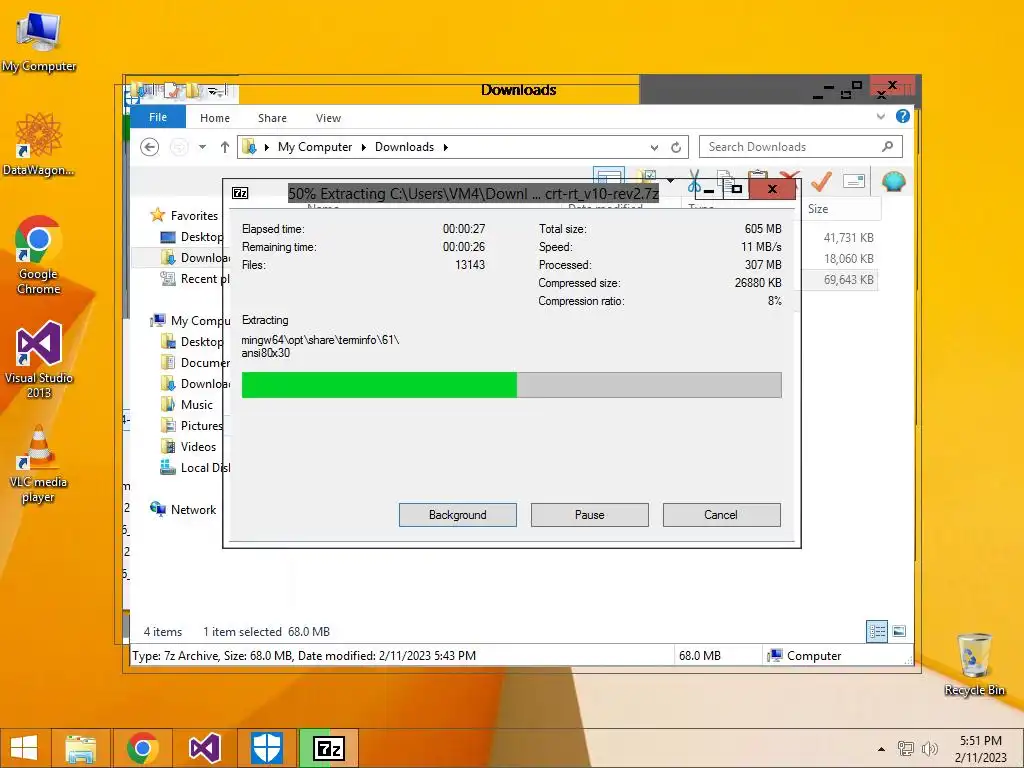Expand breadcrumb arrow after My Computer

tap(364, 147)
